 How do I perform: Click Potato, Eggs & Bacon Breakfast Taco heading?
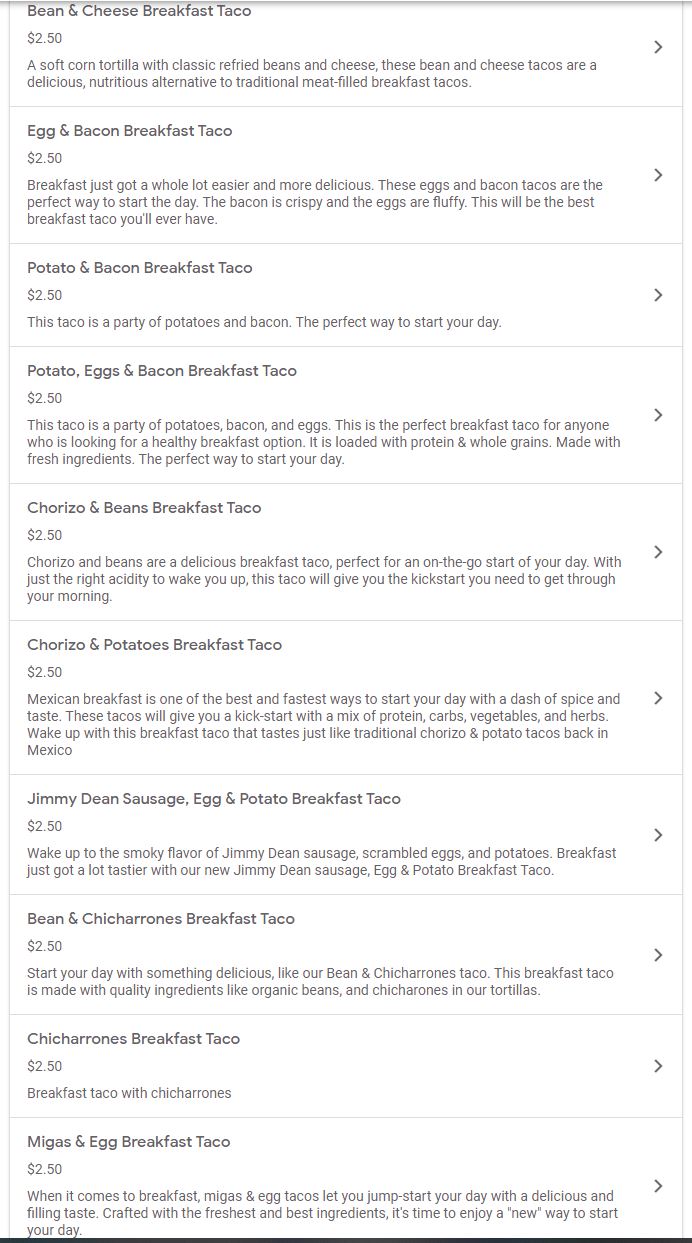tap(161, 371)
